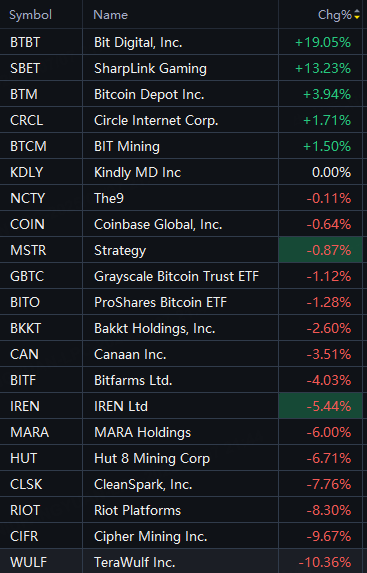
Task: Click the highlighted -5.44% IREN change cell
Action: [321, 406]
